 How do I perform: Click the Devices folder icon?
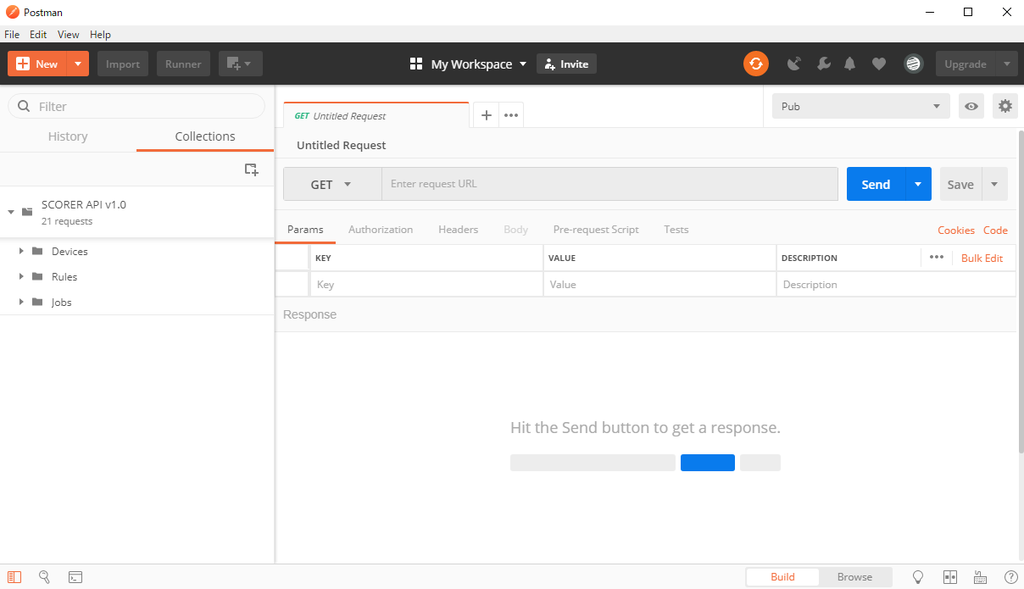coord(38,251)
